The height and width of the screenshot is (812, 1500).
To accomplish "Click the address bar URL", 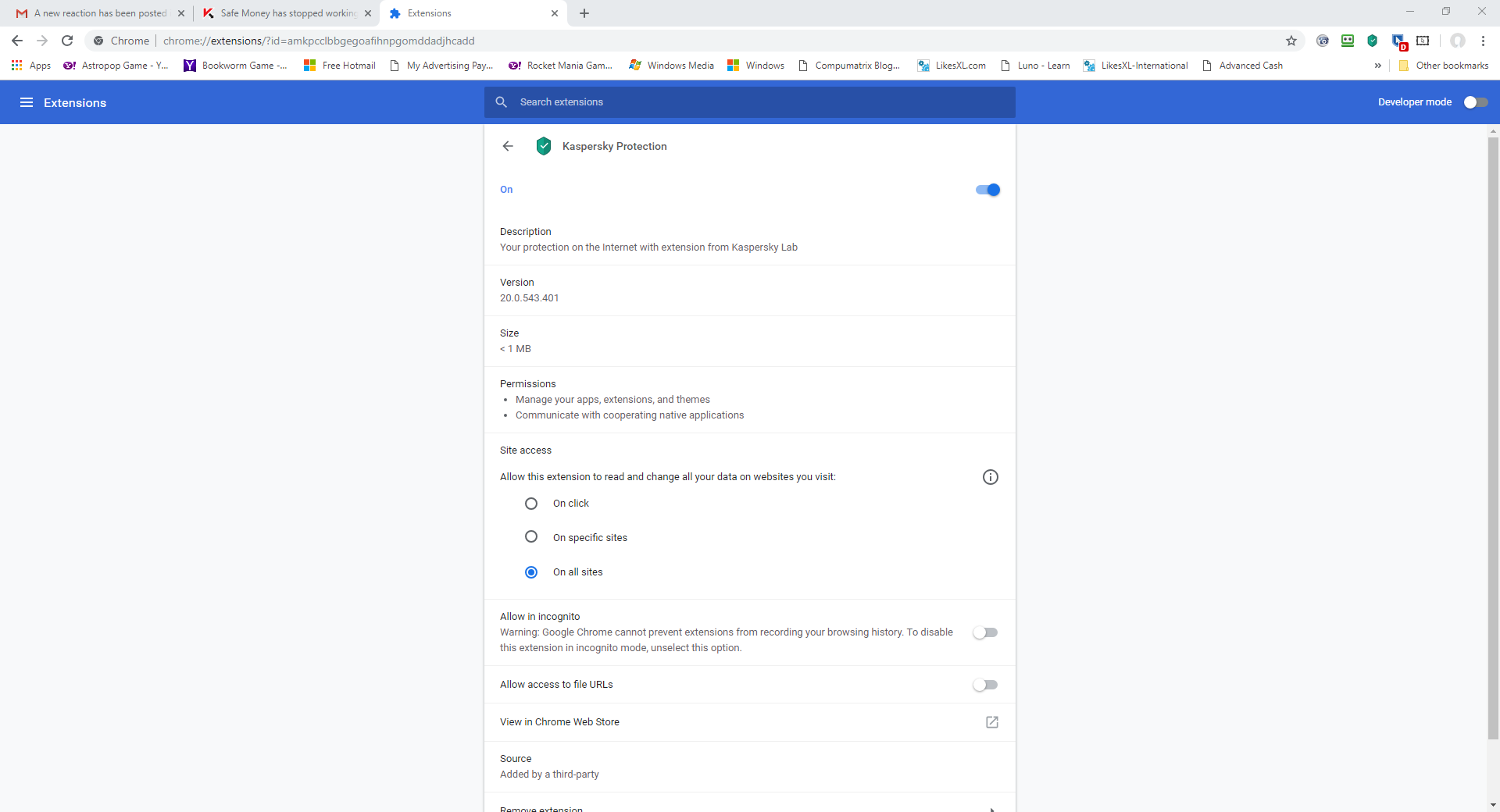I will click(319, 41).
